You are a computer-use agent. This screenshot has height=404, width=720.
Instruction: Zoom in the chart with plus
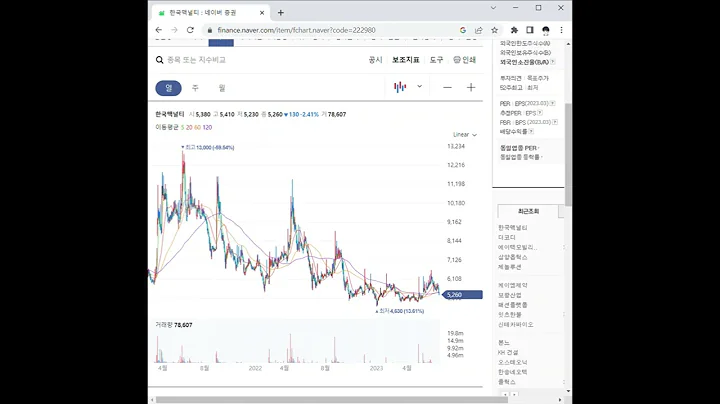coord(471,87)
